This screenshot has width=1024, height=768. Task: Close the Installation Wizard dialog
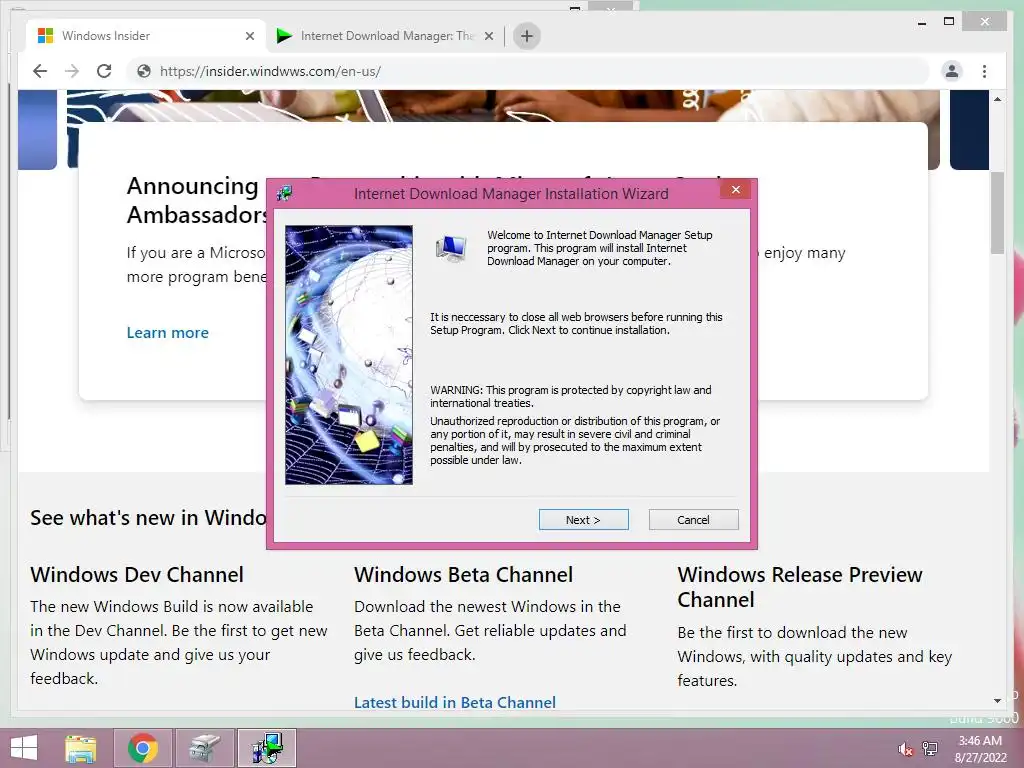click(x=736, y=190)
